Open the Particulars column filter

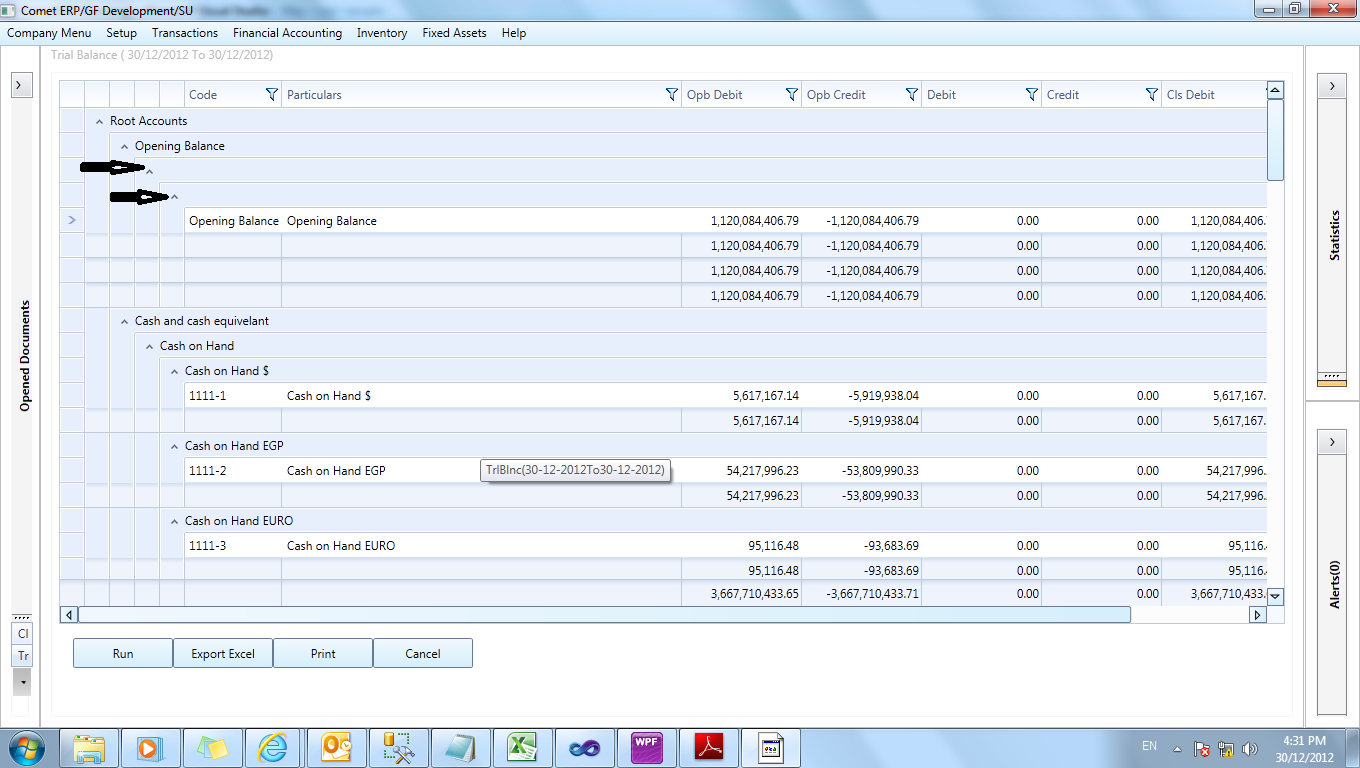[x=671, y=94]
